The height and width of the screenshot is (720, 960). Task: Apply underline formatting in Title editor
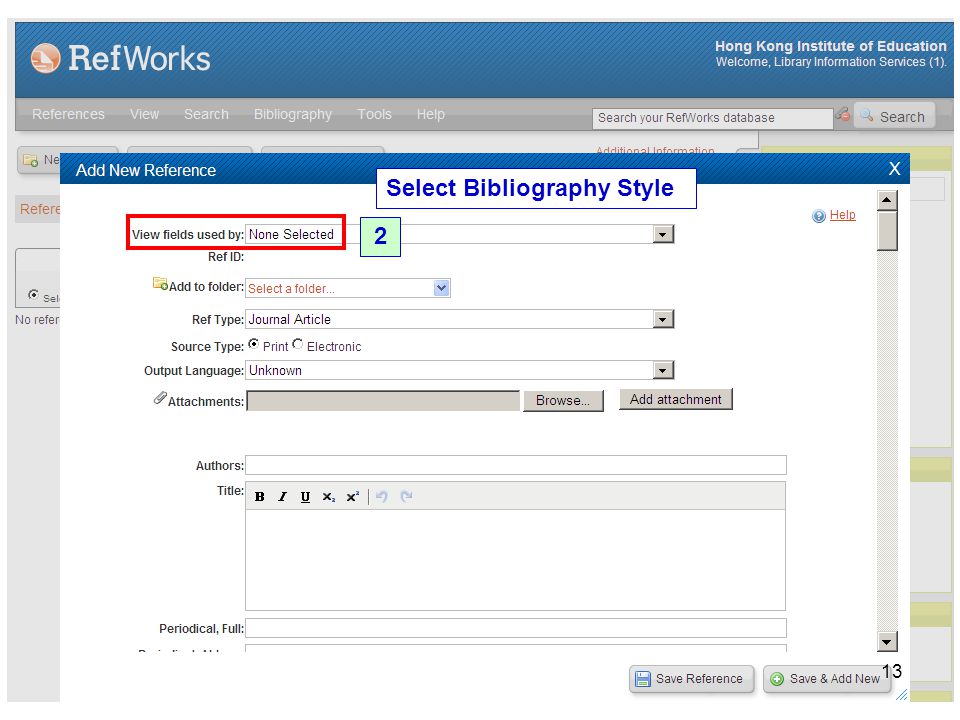(305, 497)
